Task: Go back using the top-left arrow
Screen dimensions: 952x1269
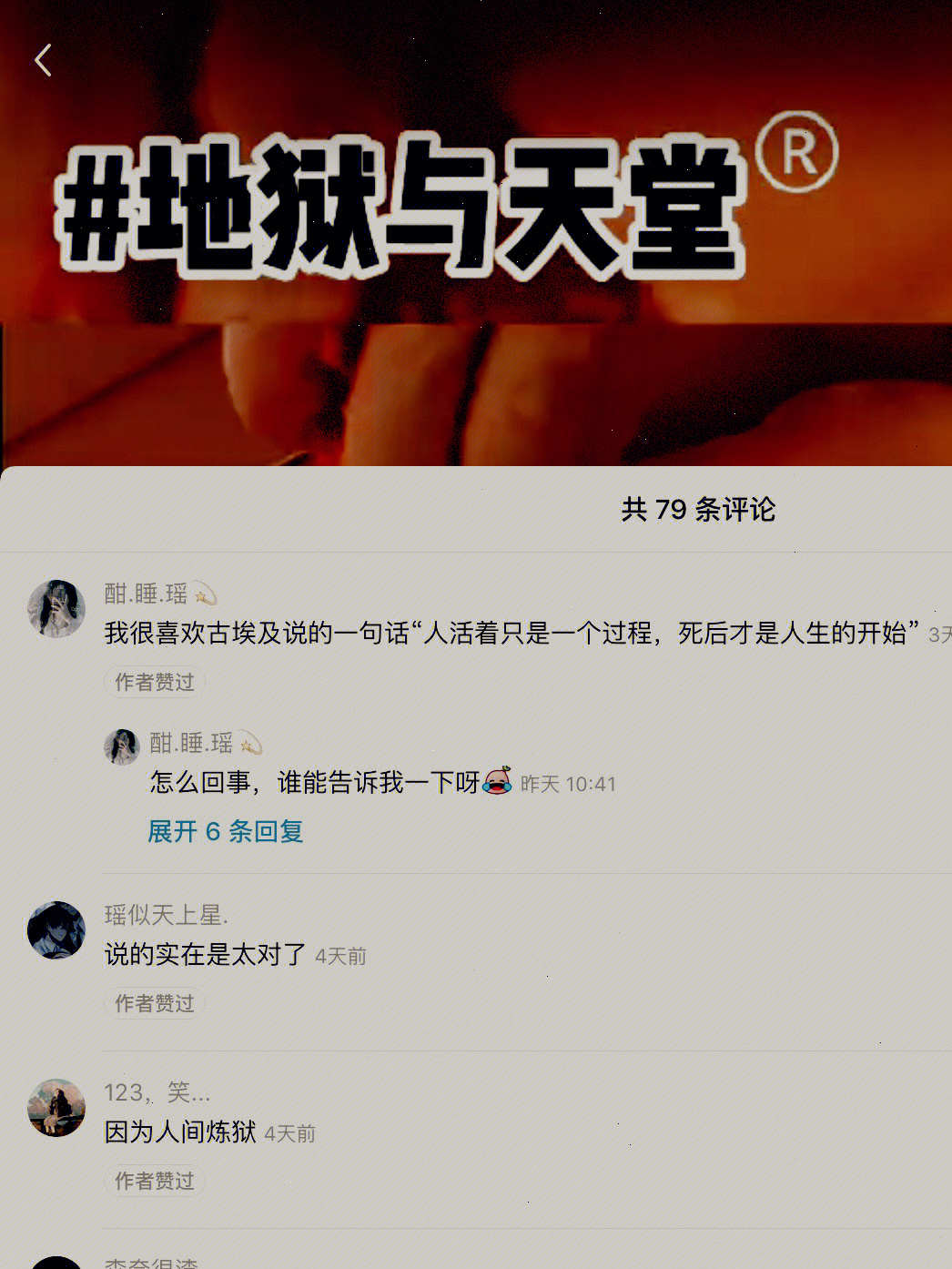Action: (43, 60)
